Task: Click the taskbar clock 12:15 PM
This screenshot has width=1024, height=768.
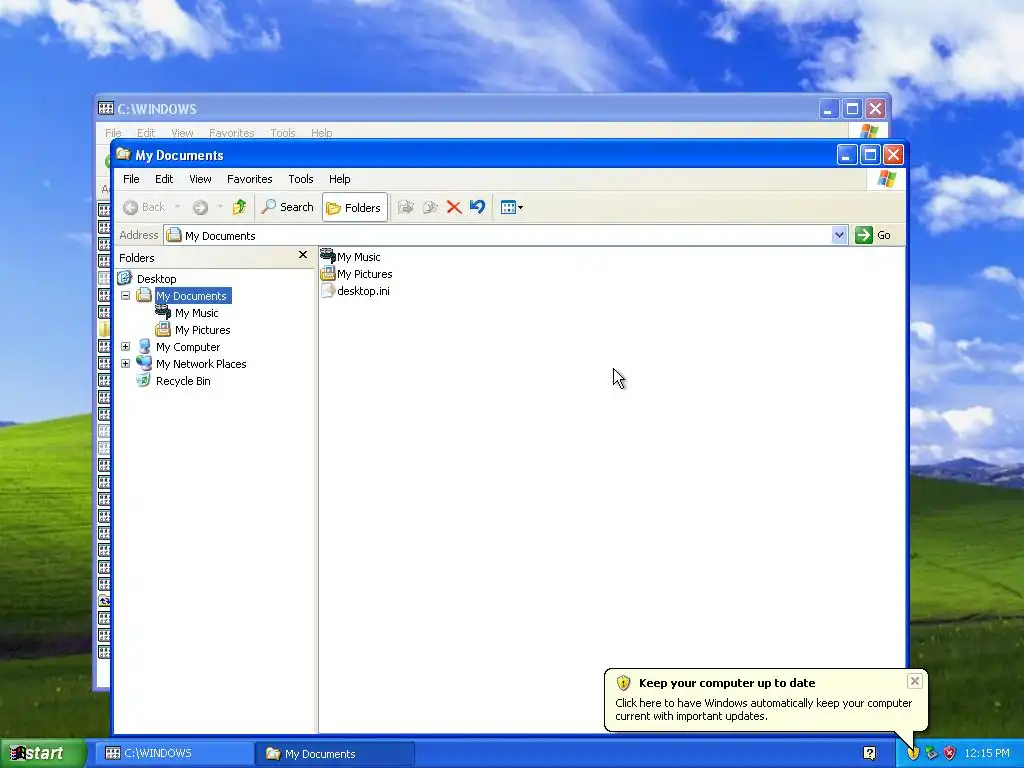Action: (x=987, y=753)
